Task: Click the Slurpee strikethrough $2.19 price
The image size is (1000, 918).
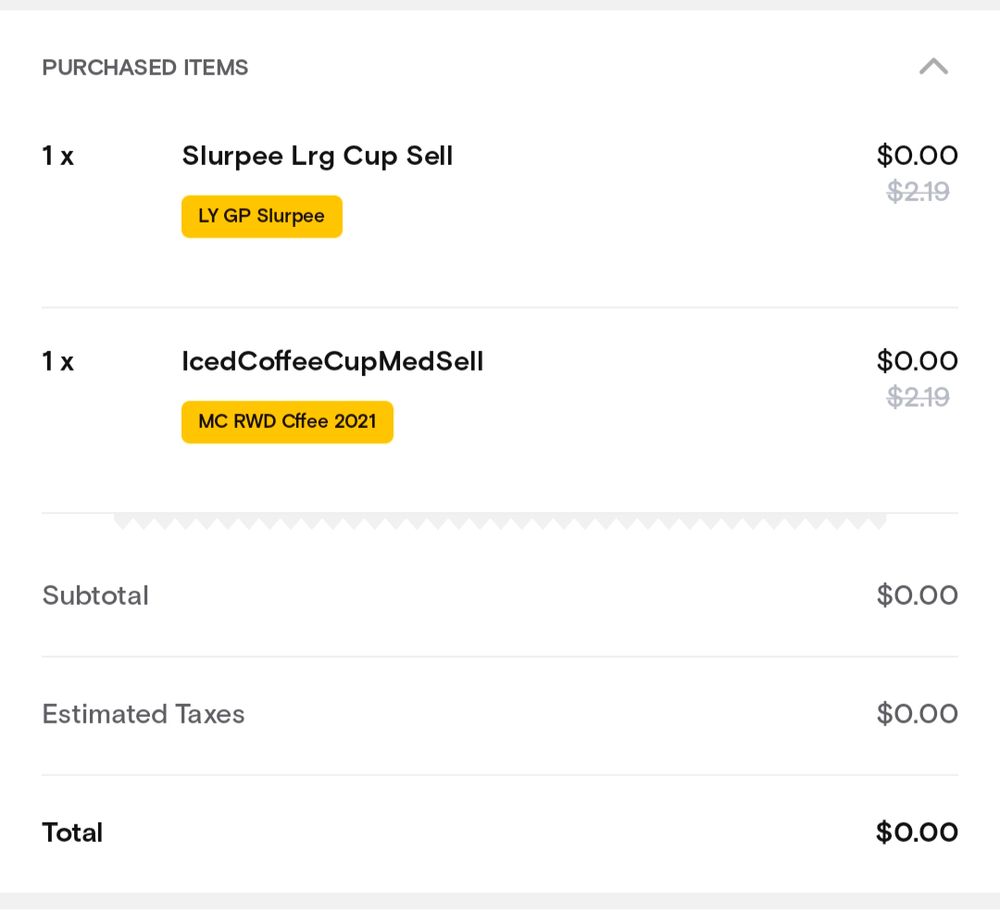Action: click(x=918, y=191)
